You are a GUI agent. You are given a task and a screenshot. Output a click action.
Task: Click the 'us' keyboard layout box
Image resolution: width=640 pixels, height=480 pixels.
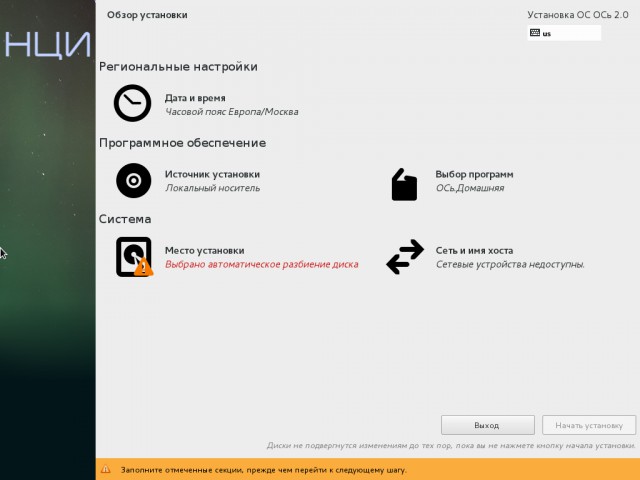[564, 33]
